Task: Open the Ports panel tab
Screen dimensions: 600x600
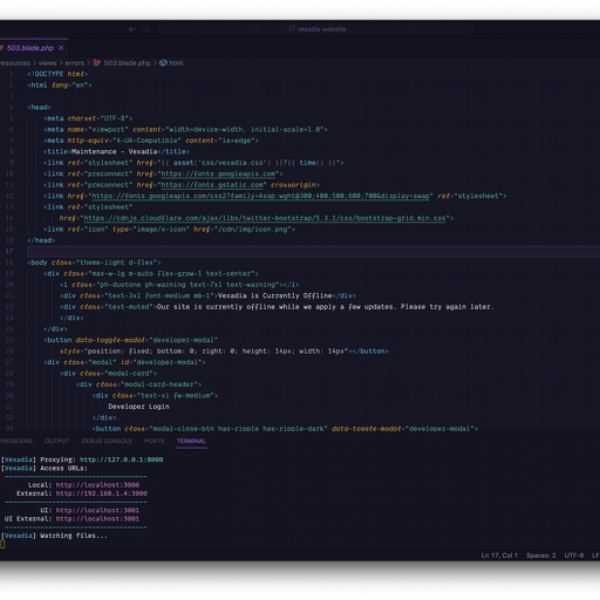Action: point(154,441)
